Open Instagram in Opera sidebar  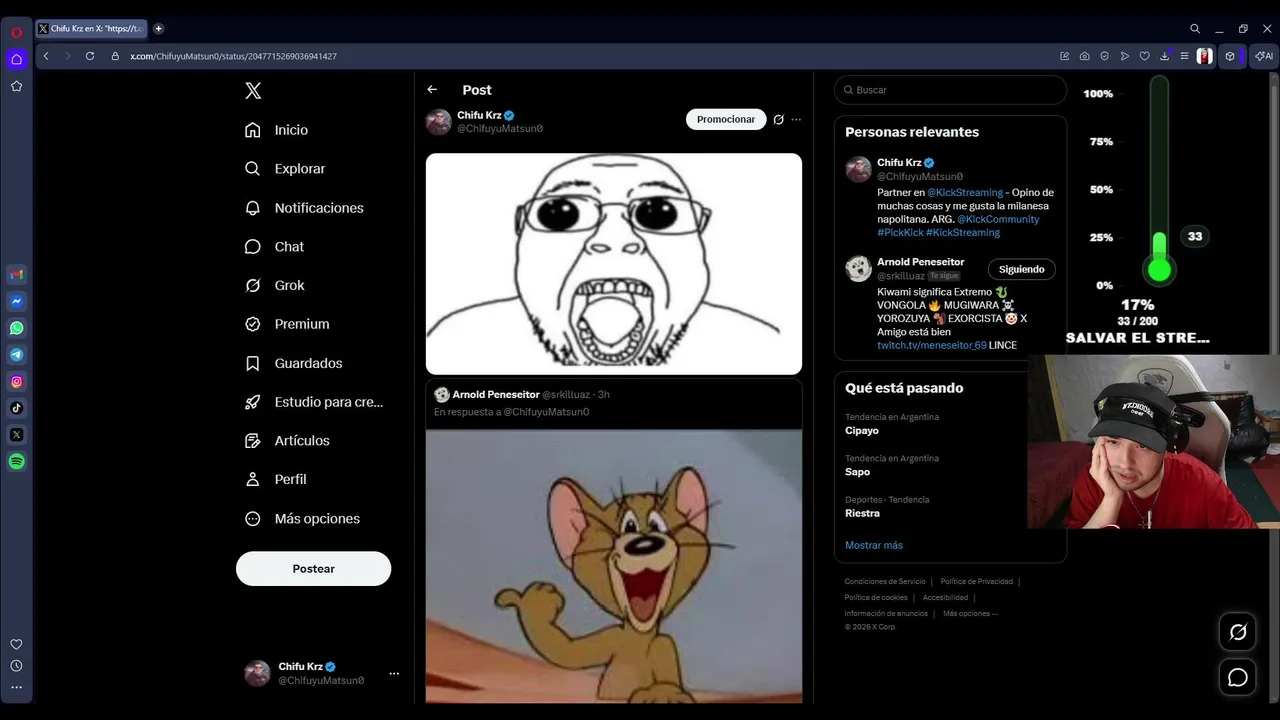click(17, 381)
